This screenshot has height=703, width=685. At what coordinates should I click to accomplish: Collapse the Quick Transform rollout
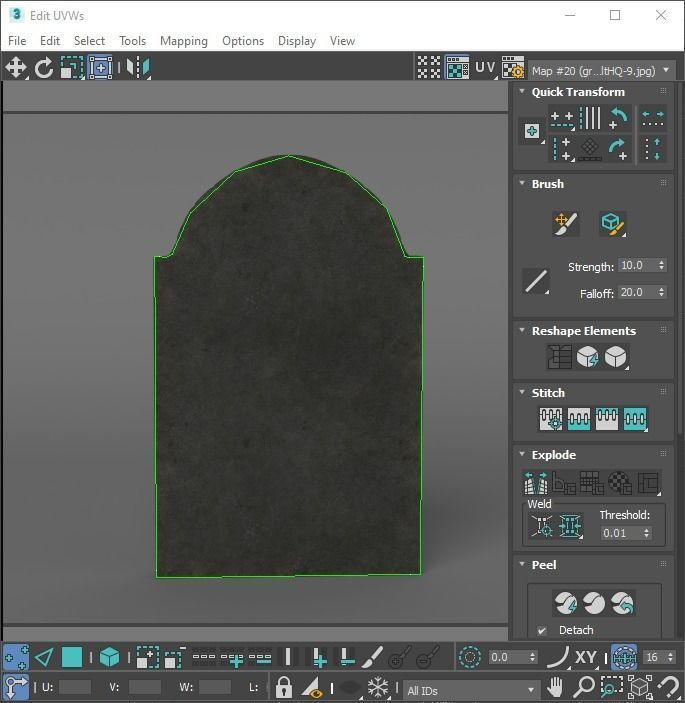coord(522,91)
